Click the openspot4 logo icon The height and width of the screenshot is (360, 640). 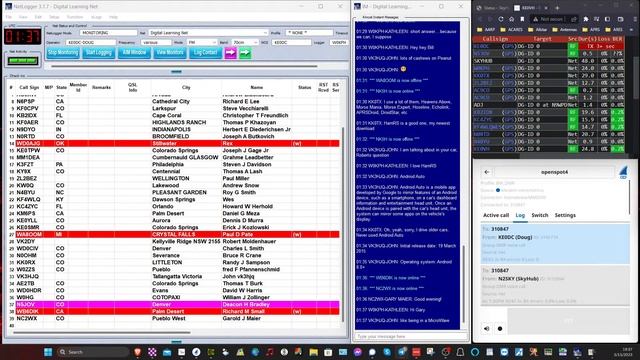pos(623,172)
